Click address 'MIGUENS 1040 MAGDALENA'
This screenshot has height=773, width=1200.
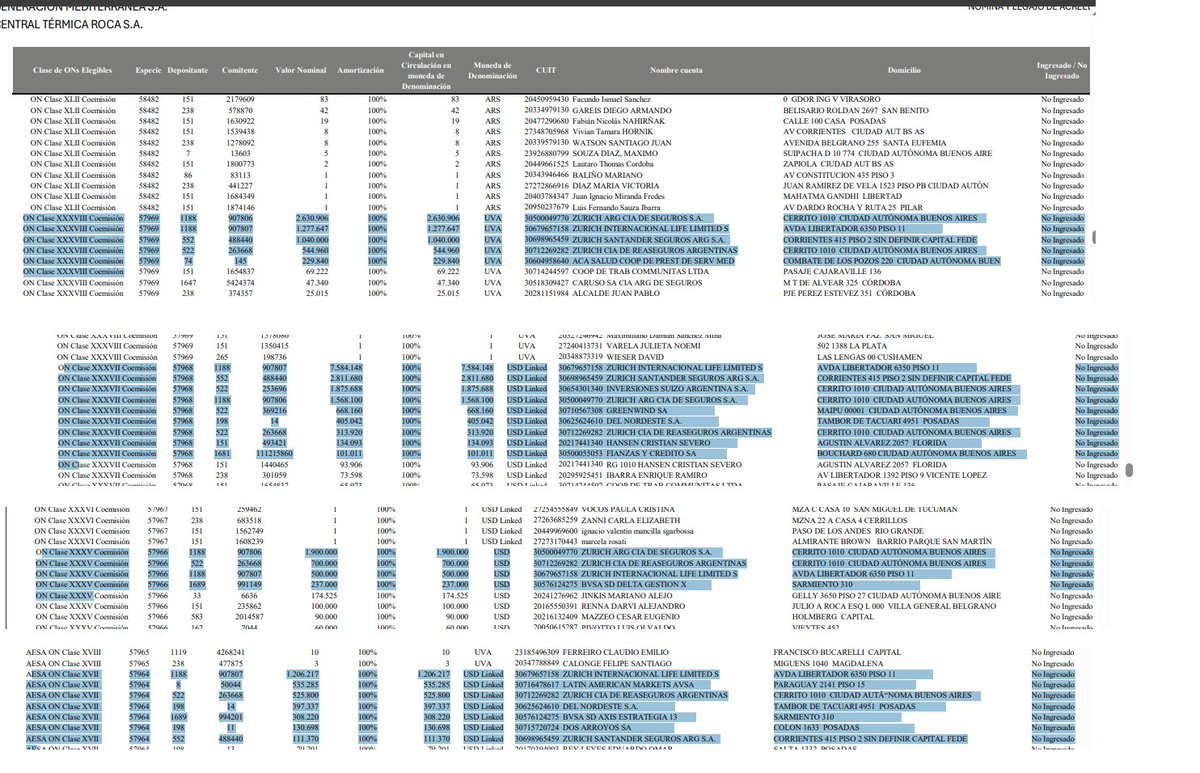pos(822,663)
